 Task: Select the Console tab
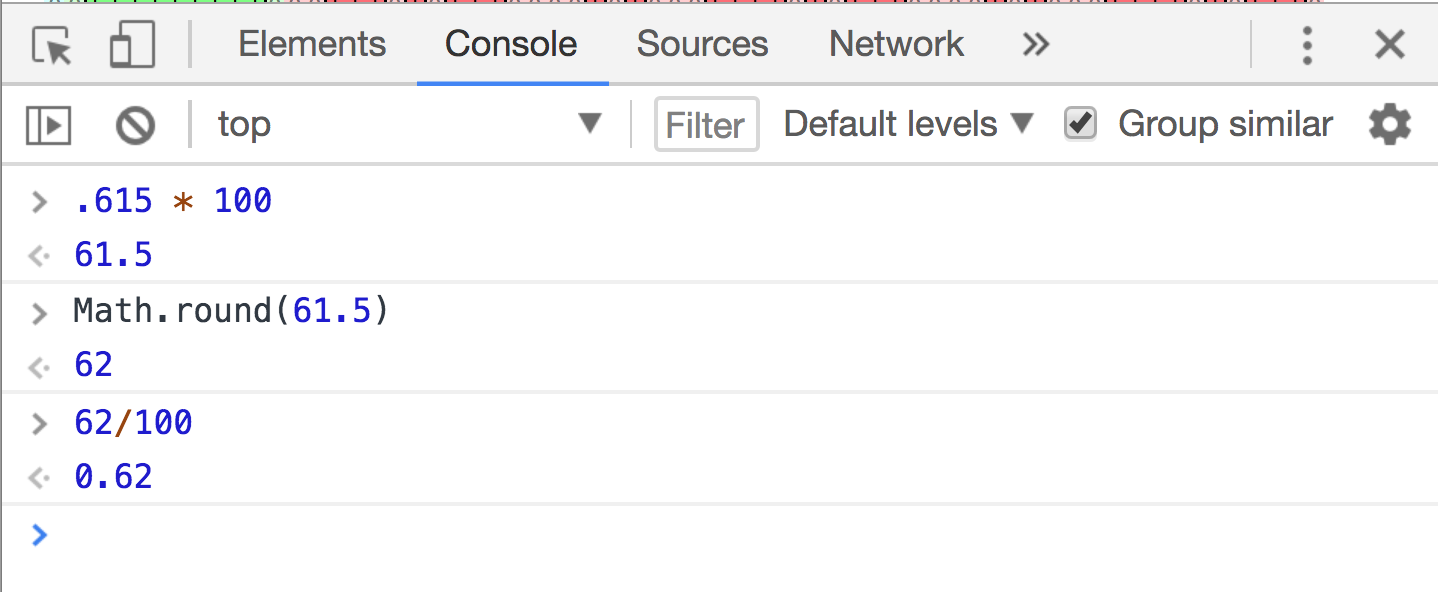(x=511, y=44)
